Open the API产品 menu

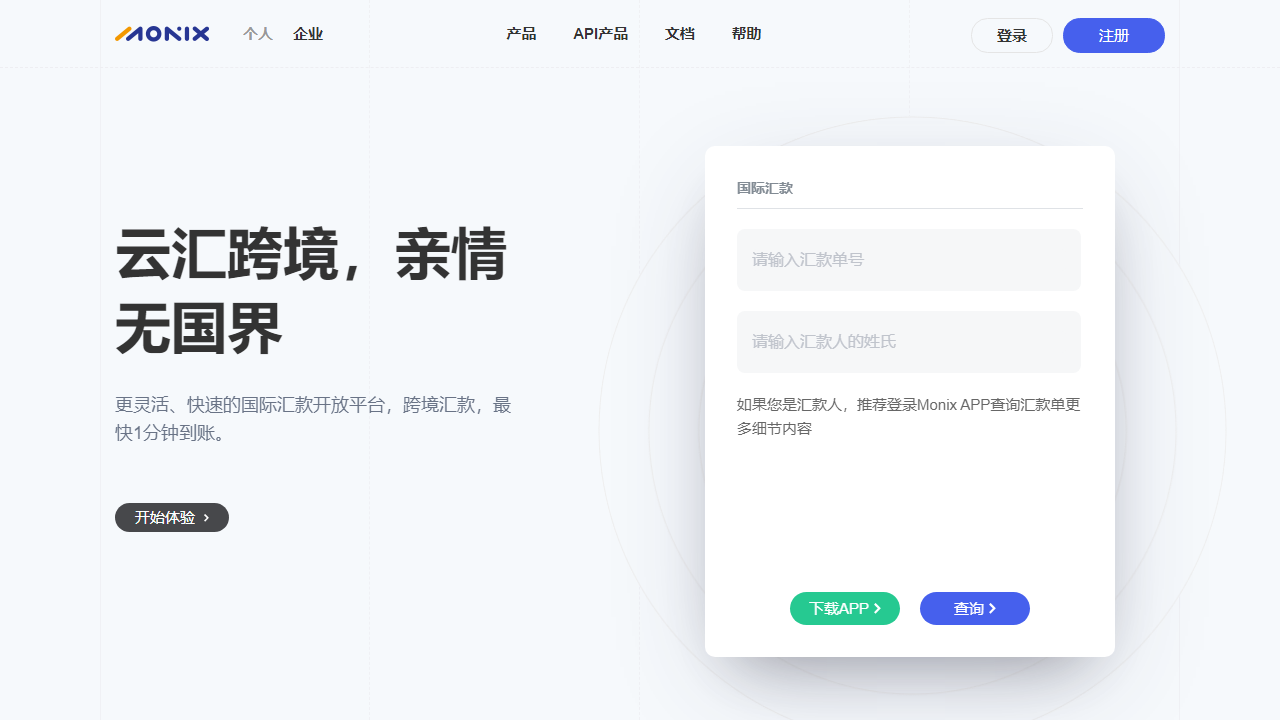click(600, 33)
